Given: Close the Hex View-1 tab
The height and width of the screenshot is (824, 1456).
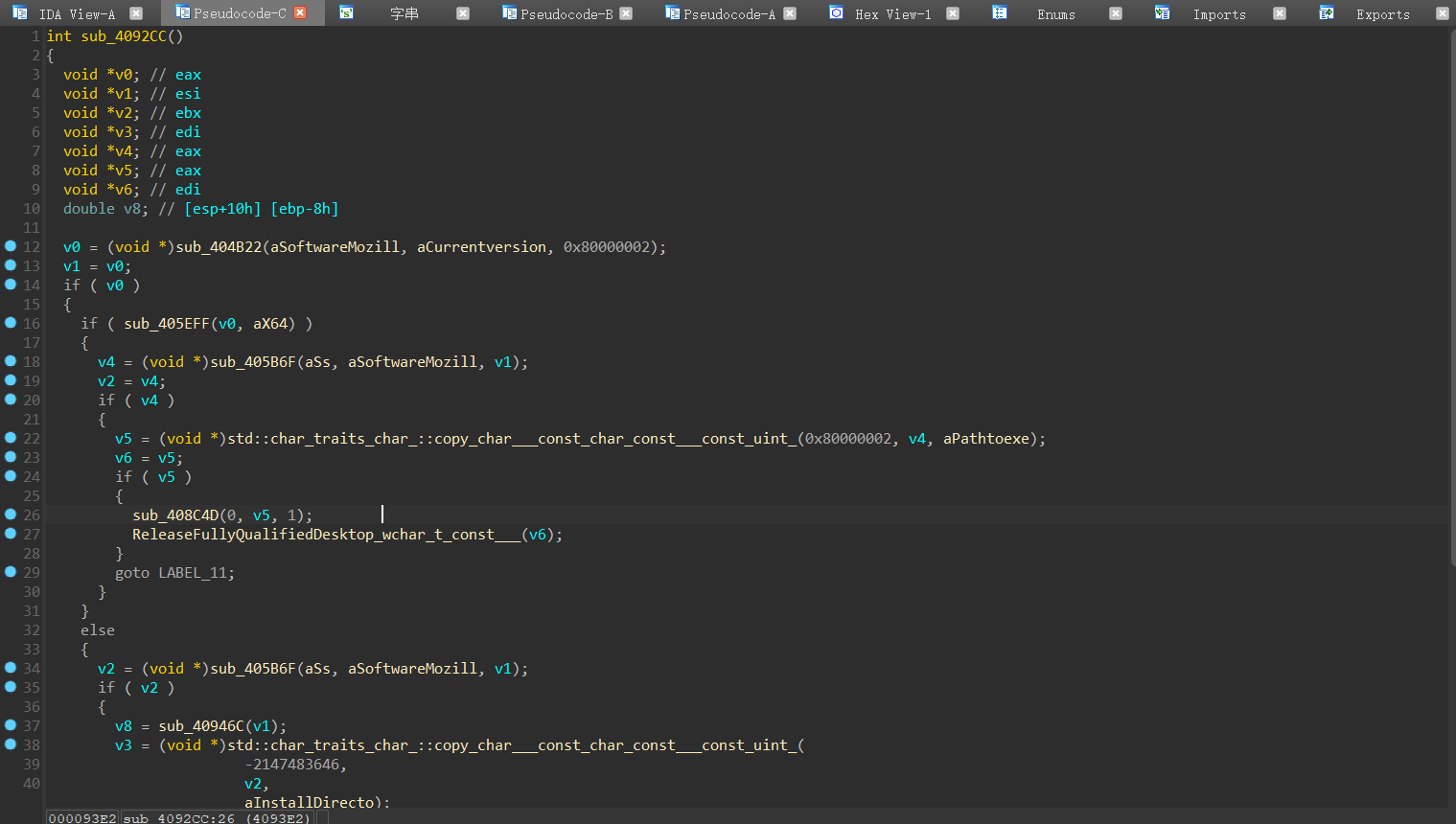Looking at the screenshot, I should 953,13.
